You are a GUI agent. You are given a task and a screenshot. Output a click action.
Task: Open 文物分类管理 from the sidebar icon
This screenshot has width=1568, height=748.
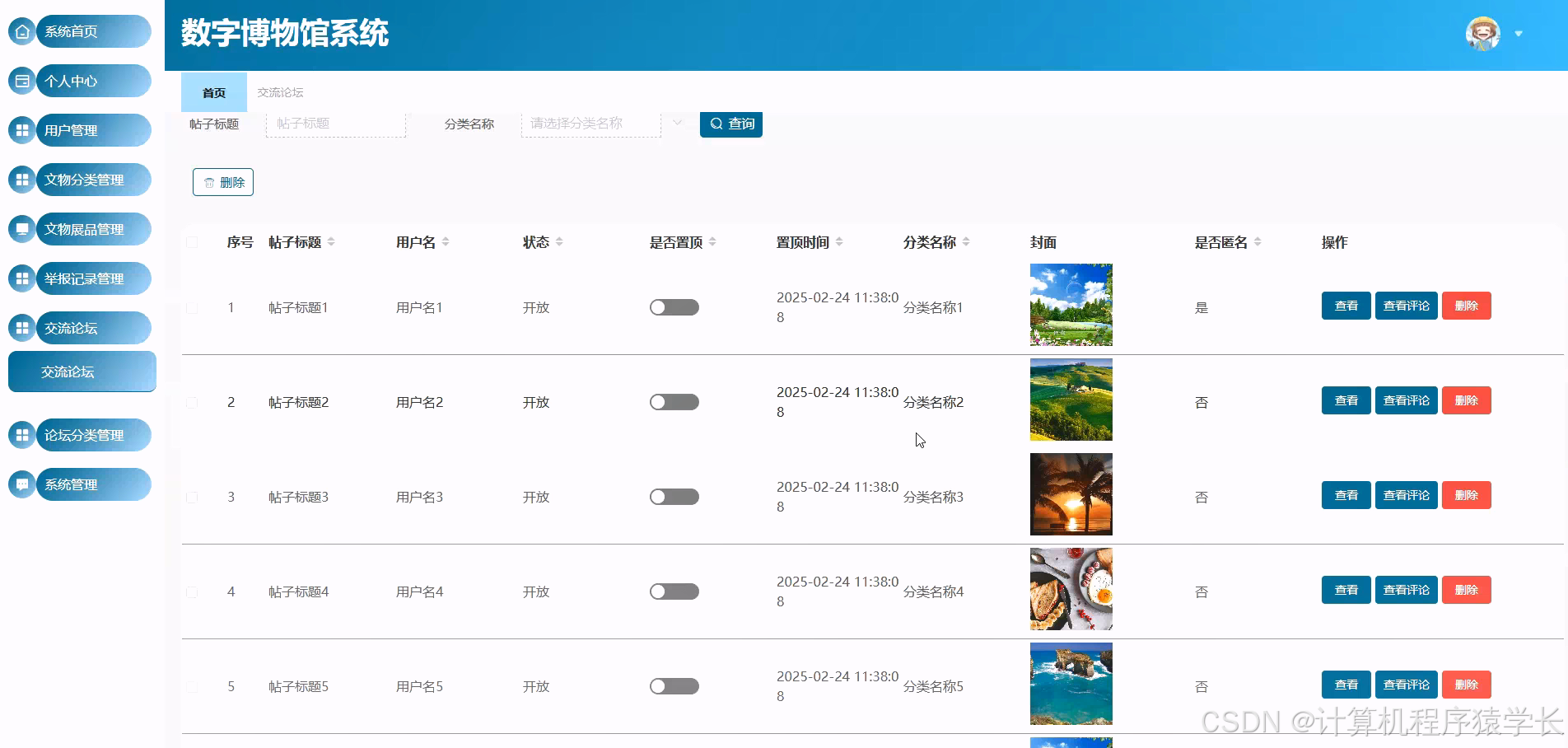click(x=21, y=179)
